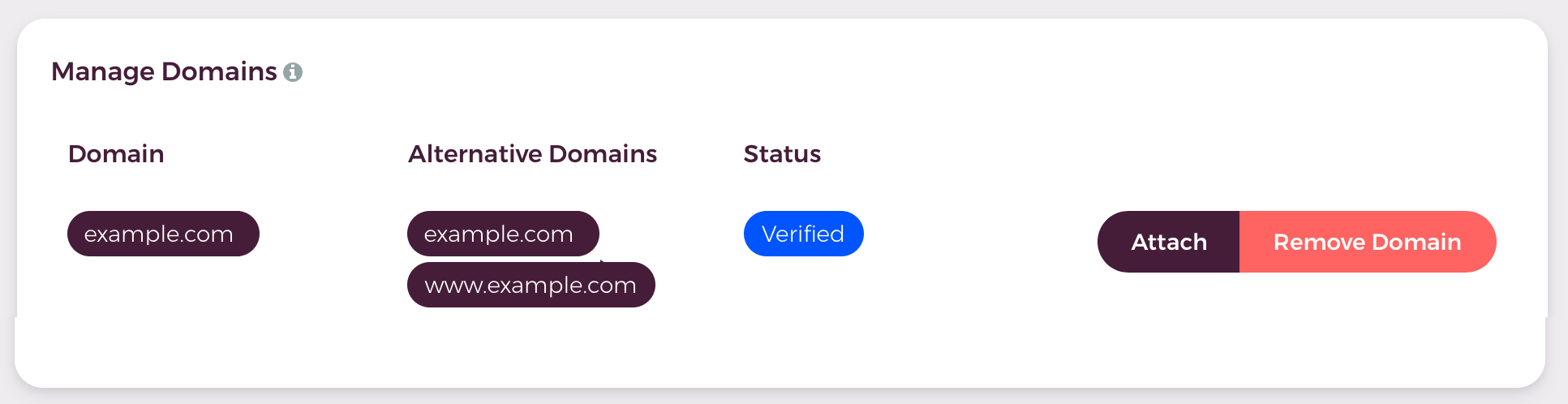Click the coral Remove Domain pill

pos(1368,242)
